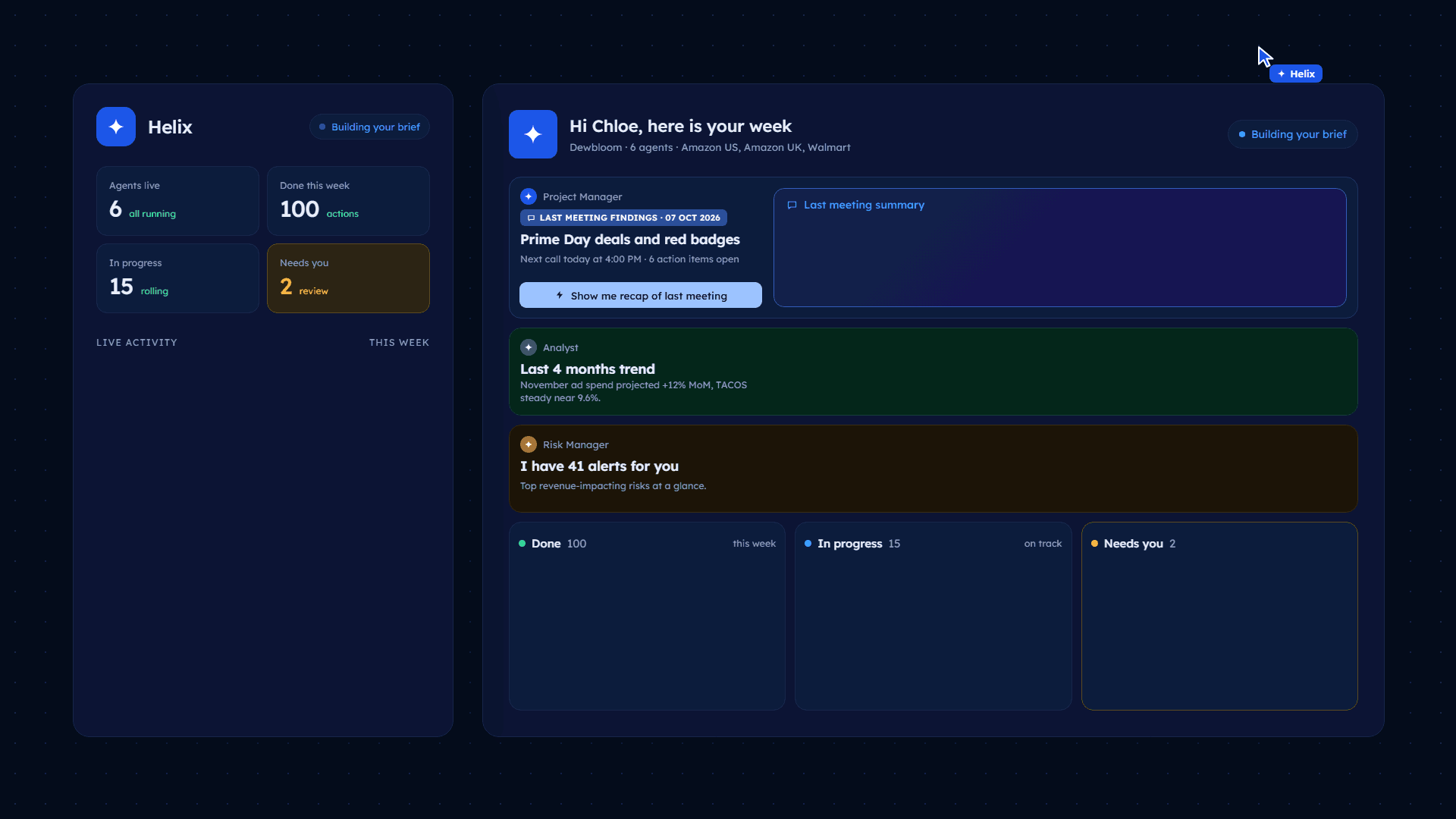Click Hi Chloe, here is your week heading

[x=680, y=126]
